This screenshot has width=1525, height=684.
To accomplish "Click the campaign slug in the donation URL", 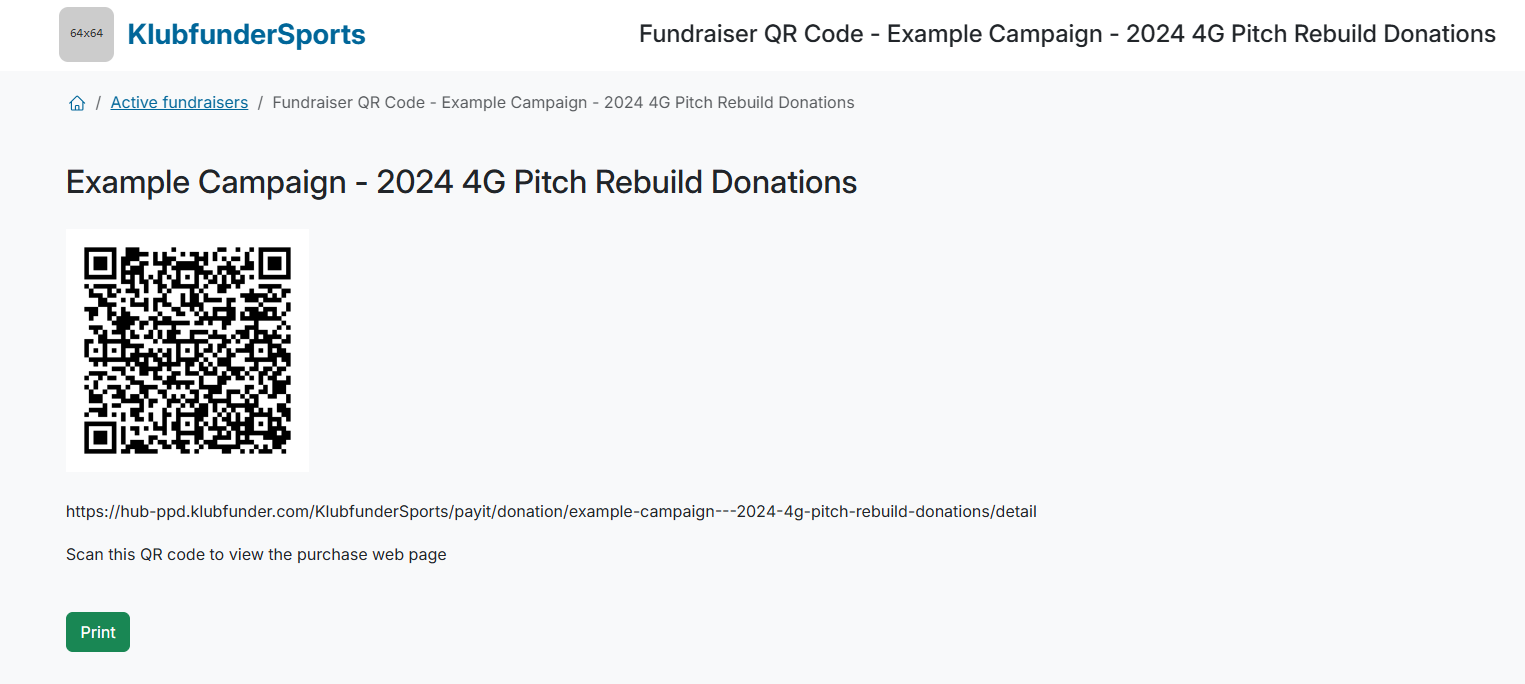I will [x=780, y=512].
